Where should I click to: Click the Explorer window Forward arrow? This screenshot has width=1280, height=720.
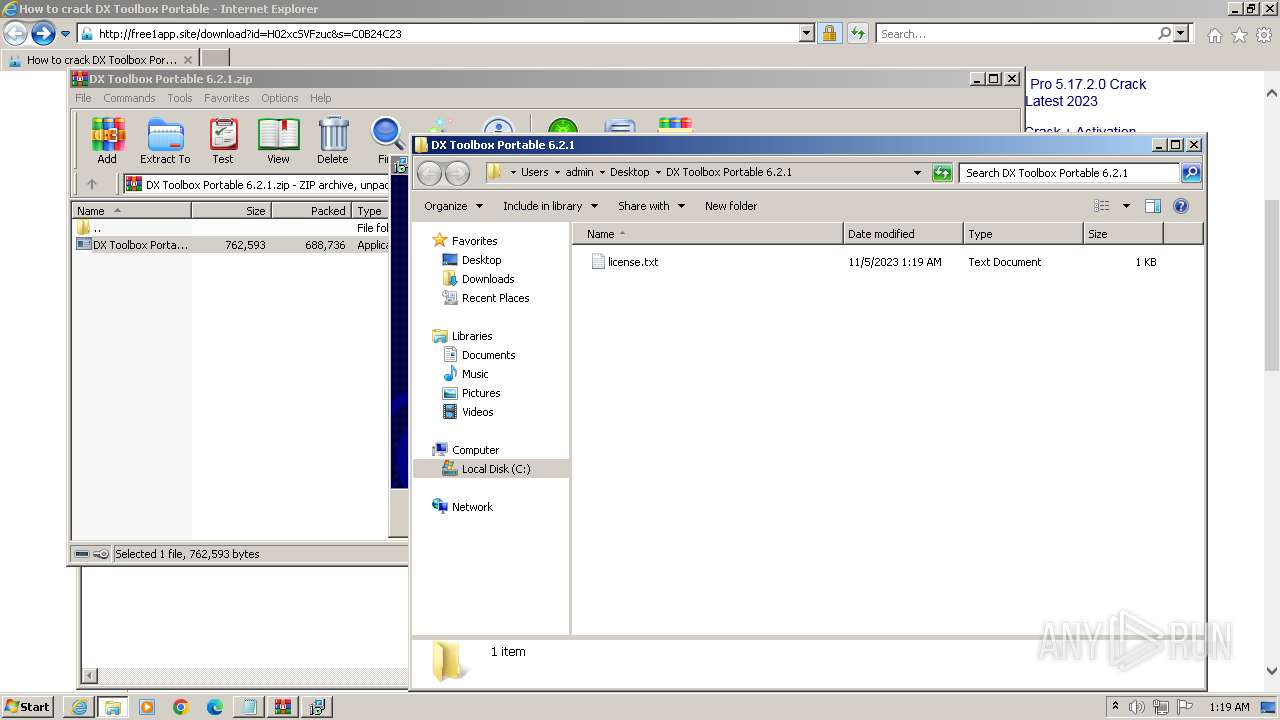point(458,172)
